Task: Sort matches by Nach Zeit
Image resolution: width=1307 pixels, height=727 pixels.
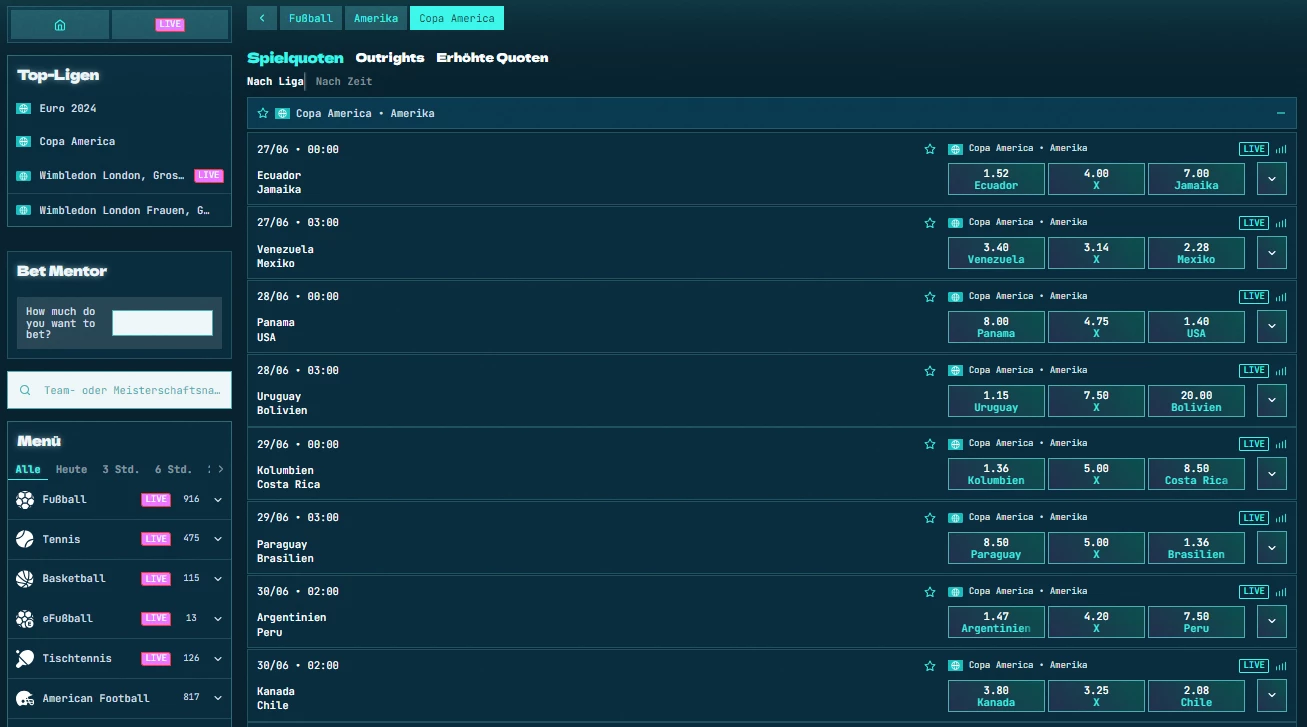Action: (344, 81)
